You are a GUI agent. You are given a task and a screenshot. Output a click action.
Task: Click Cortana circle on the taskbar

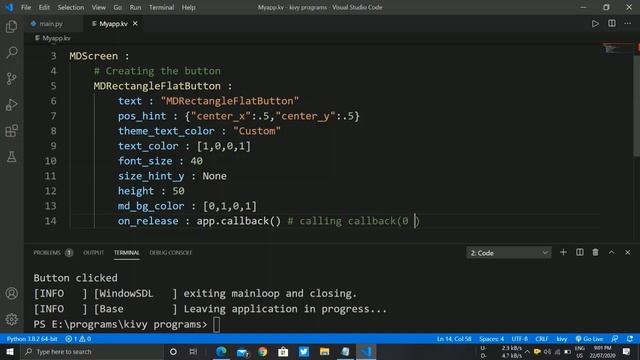173,351
